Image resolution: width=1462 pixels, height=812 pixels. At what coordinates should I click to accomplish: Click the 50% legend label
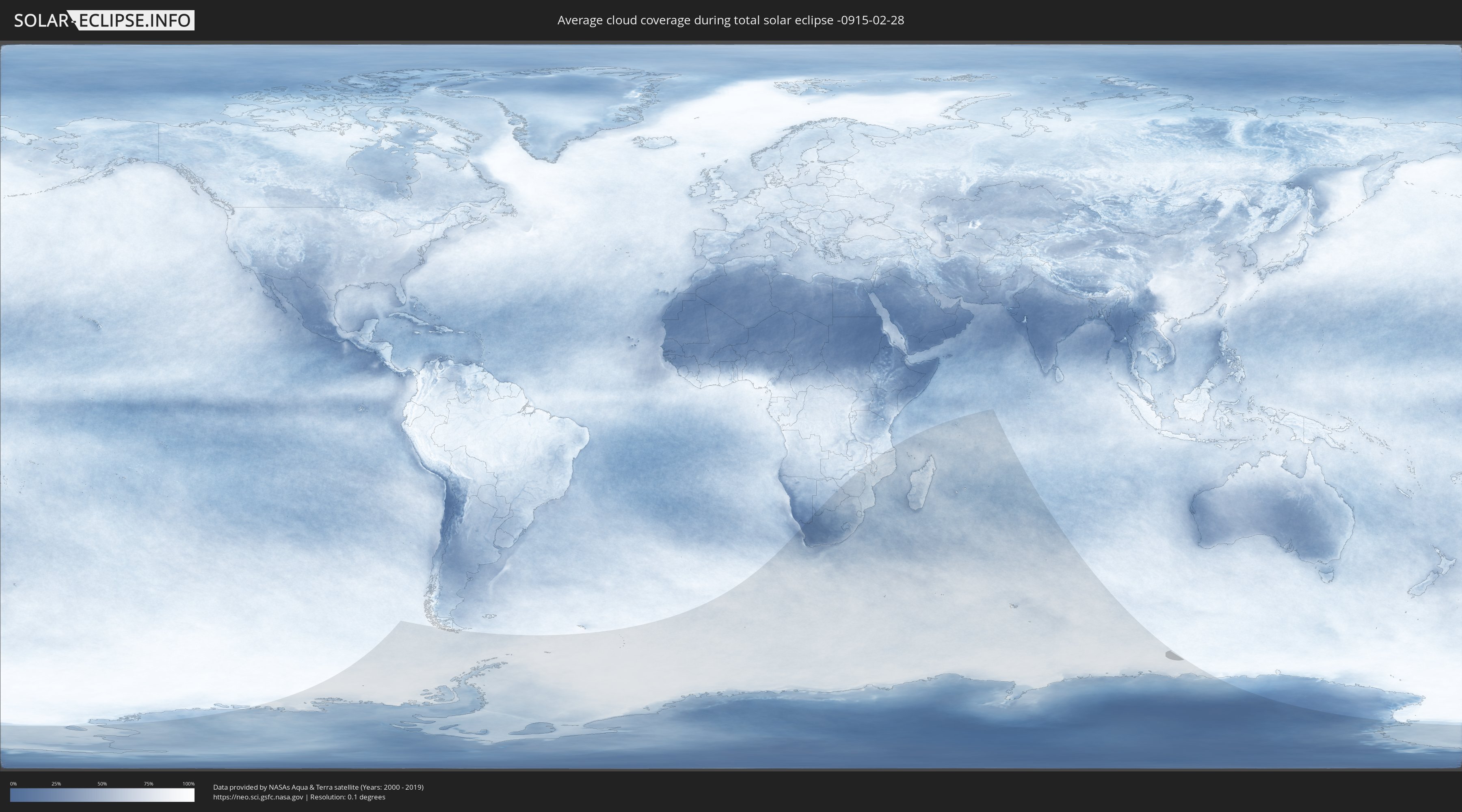pyautogui.click(x=102, y=784)
